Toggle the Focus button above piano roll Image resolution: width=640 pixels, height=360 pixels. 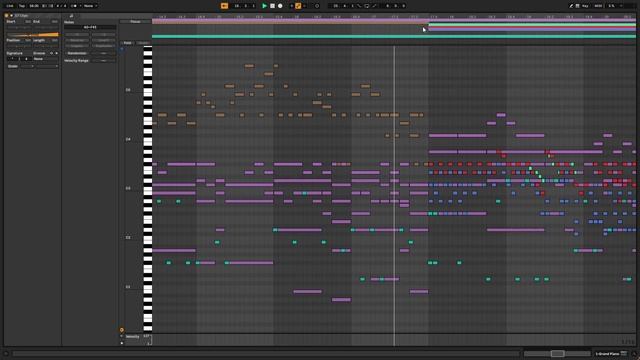(135, 22)
